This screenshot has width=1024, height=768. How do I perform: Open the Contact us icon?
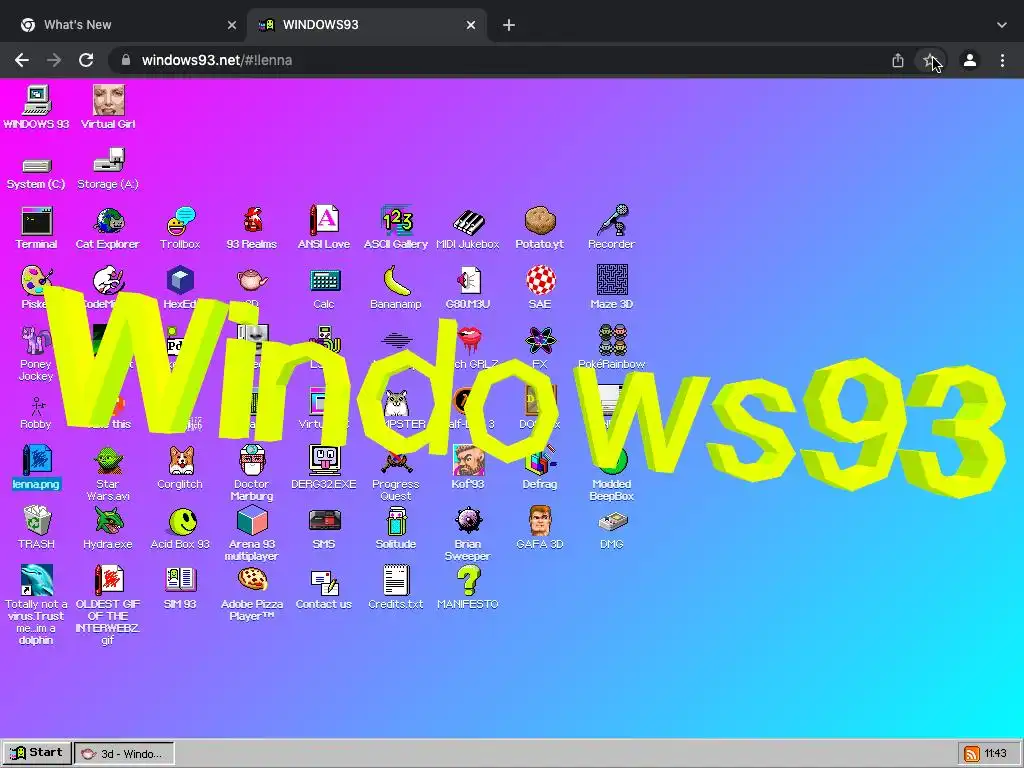pyautogui.click(x=324, y=589)
